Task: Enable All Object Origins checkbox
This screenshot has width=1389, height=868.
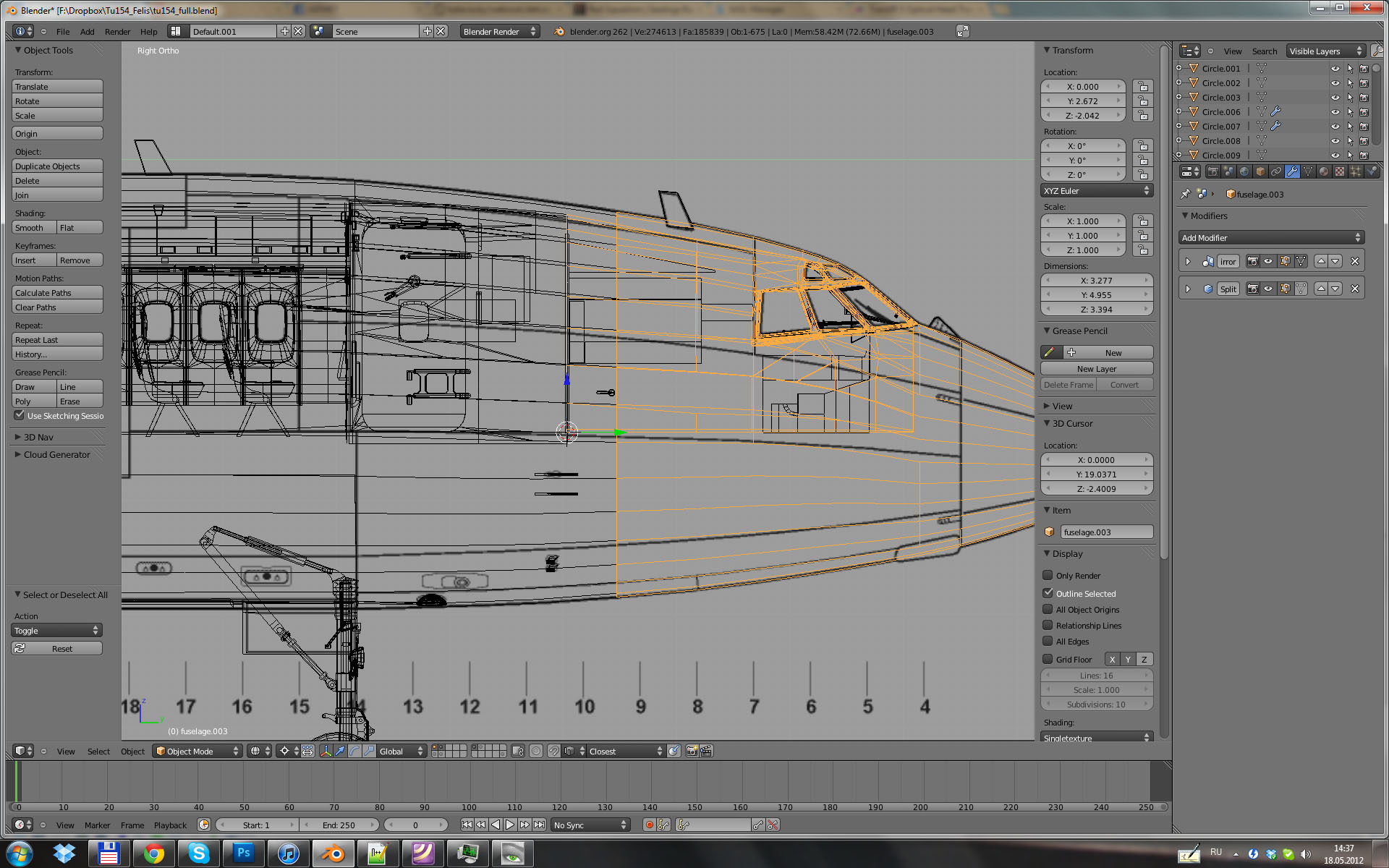Action: point(1048,610)
